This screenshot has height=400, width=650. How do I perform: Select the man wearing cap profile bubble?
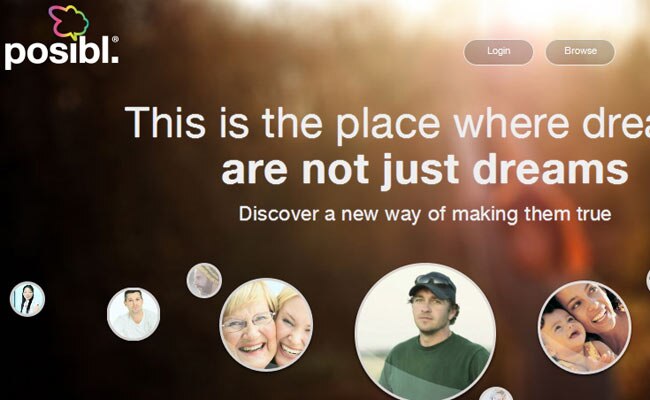425,333
